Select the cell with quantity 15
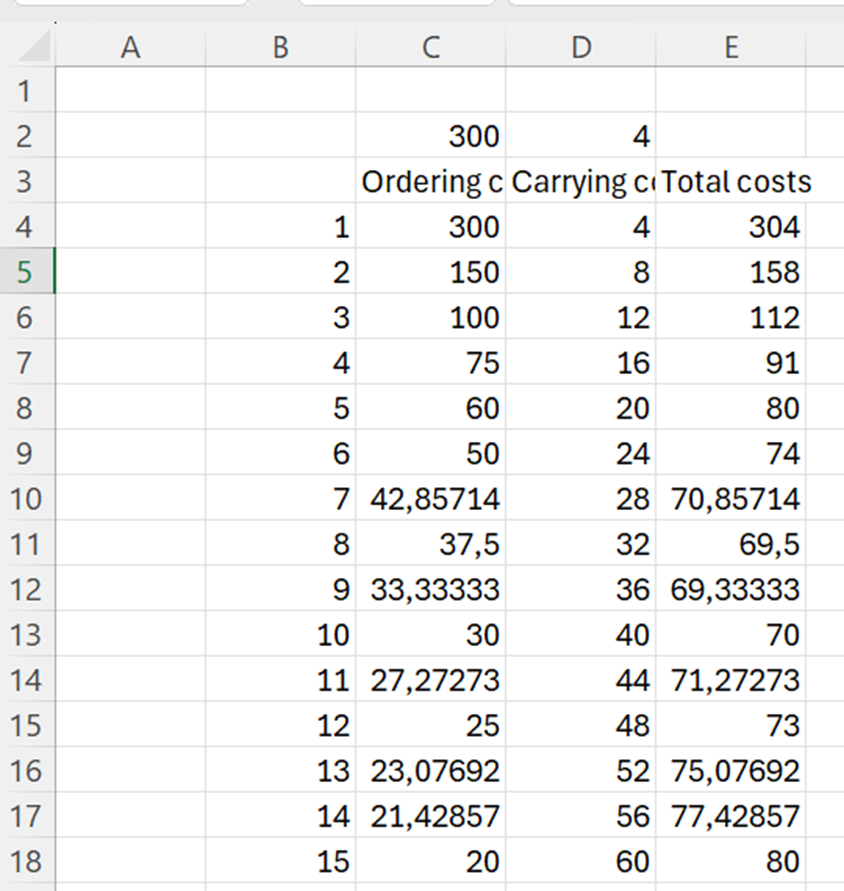This screenshot has height=891, width=844. pos(280,861)
